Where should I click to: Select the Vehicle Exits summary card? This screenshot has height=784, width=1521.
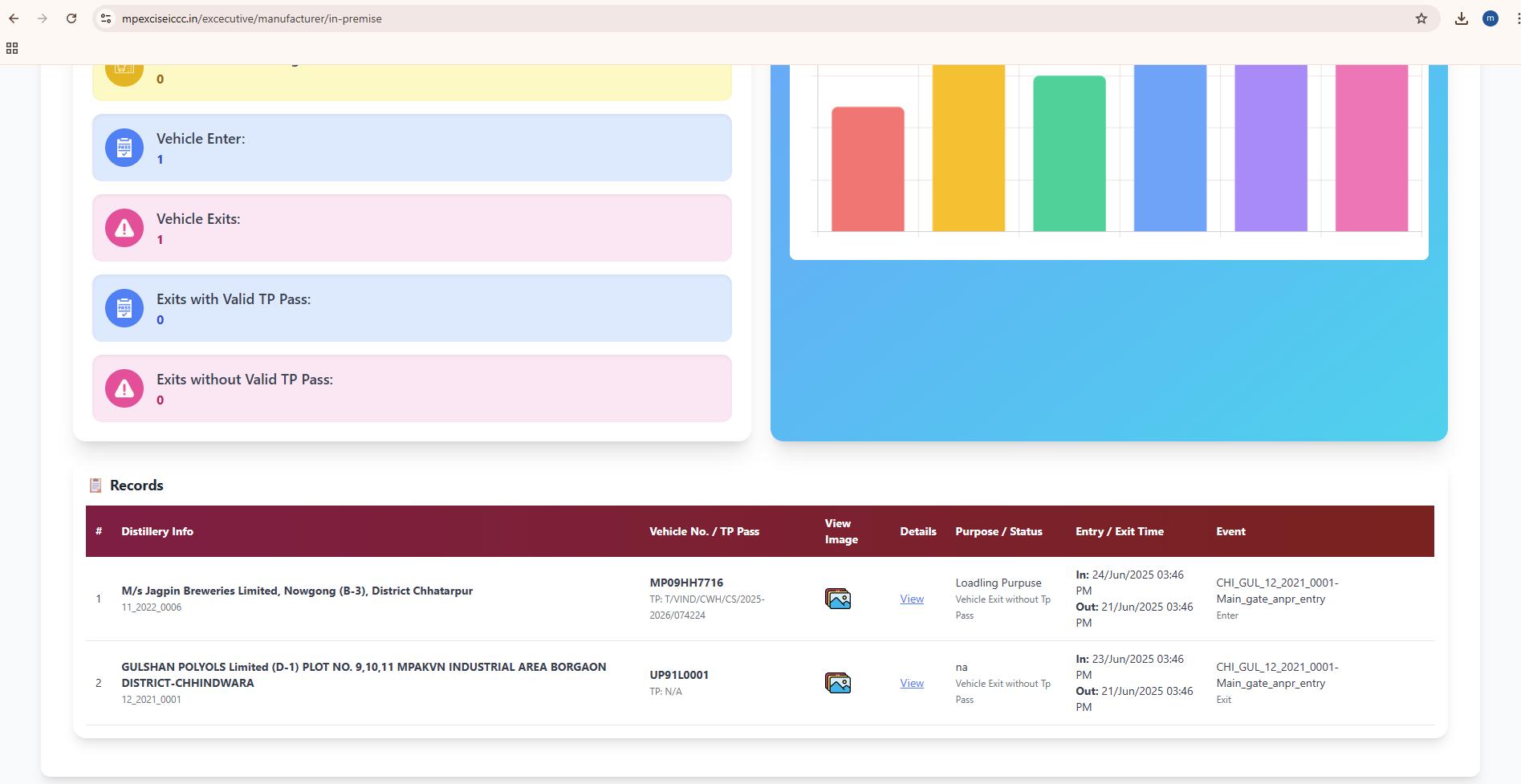(412, 228)
